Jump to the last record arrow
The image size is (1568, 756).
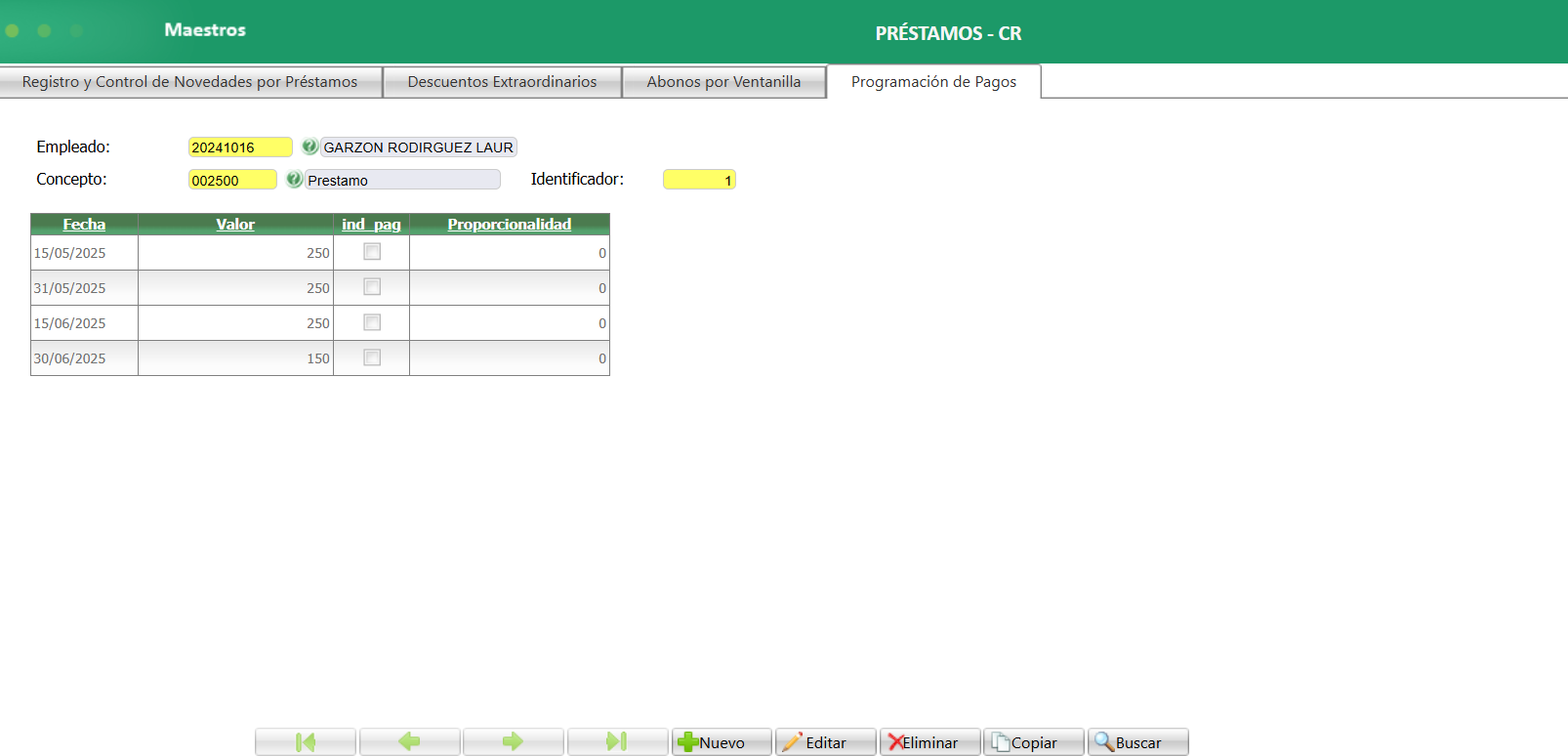click(618, 742)
